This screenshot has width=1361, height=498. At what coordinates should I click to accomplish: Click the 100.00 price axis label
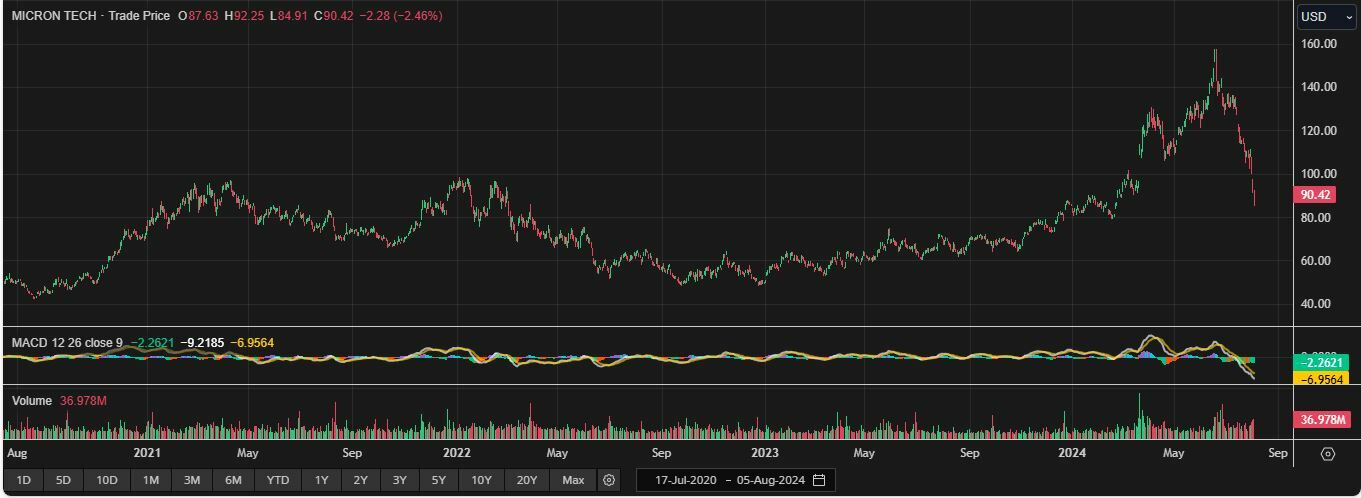click(1319, 174)
